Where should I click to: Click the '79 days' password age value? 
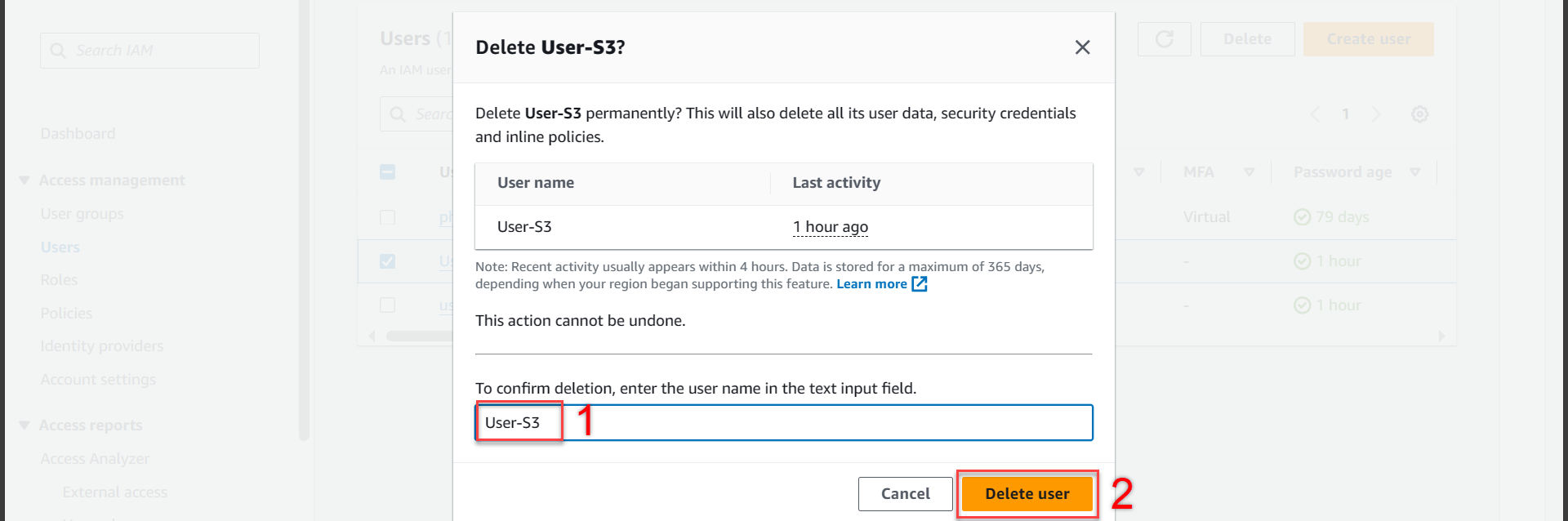pyautogui.click(x=1343, y=217)
